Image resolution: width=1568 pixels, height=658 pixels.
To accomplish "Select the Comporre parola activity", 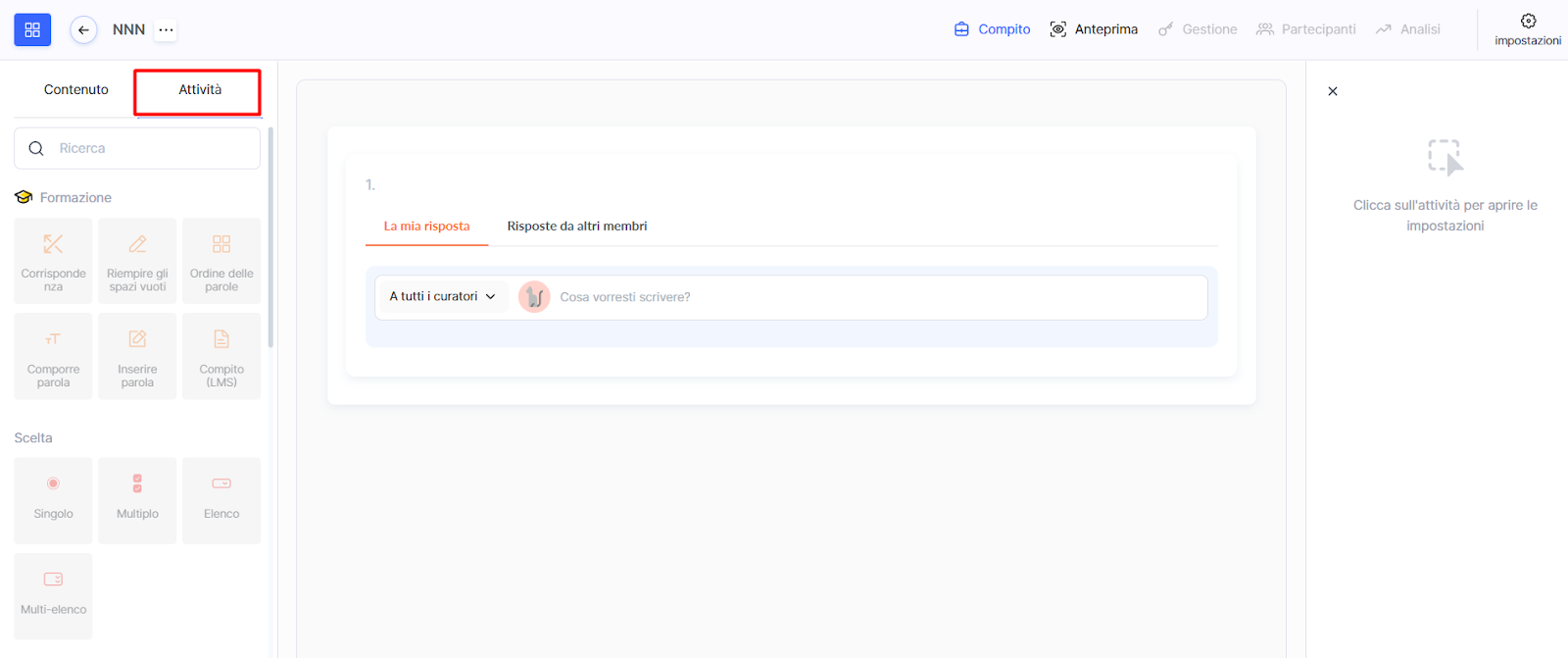I will click(53, 356).
